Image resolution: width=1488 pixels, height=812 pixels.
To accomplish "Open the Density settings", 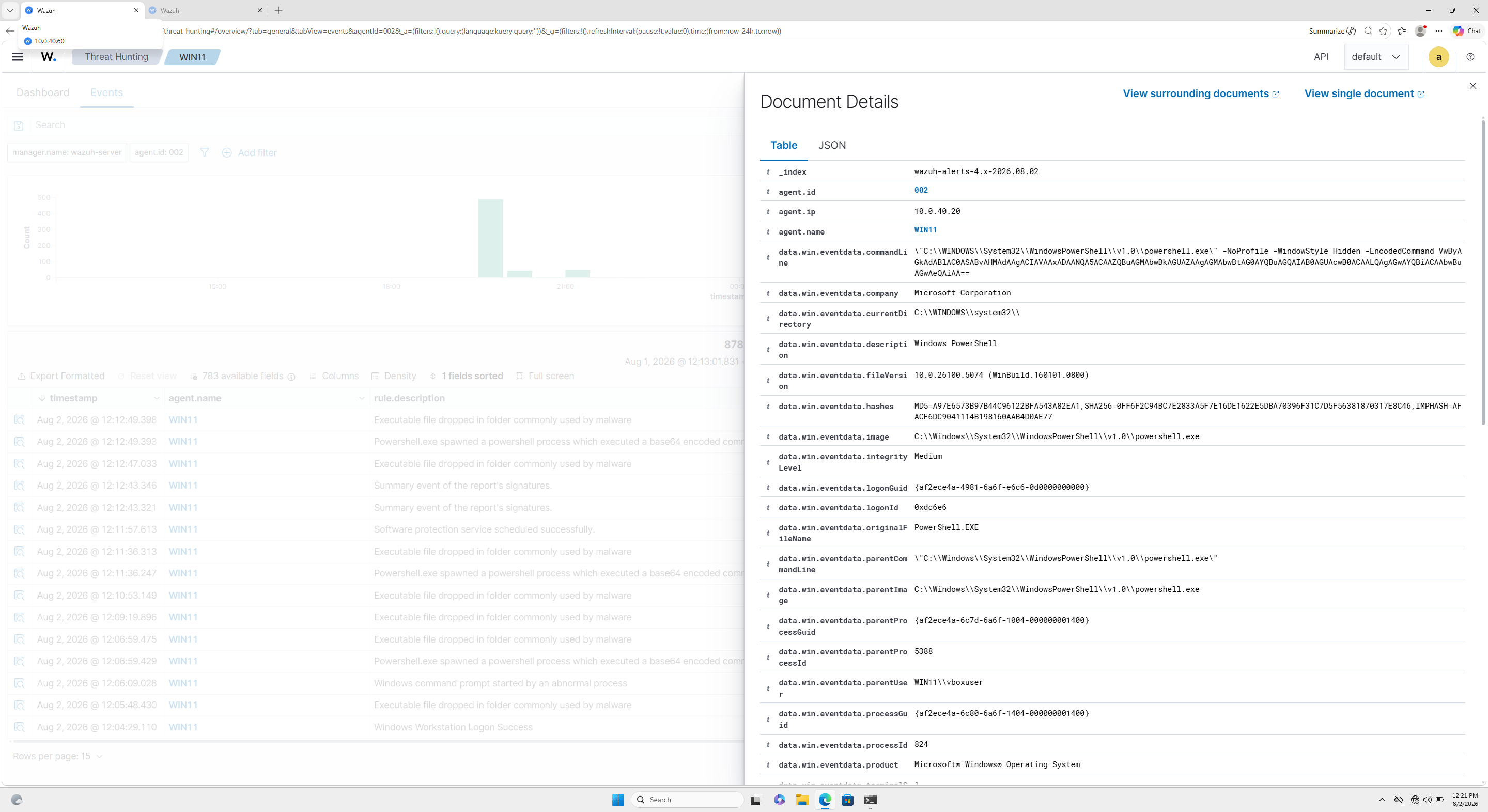I will 393,376.
